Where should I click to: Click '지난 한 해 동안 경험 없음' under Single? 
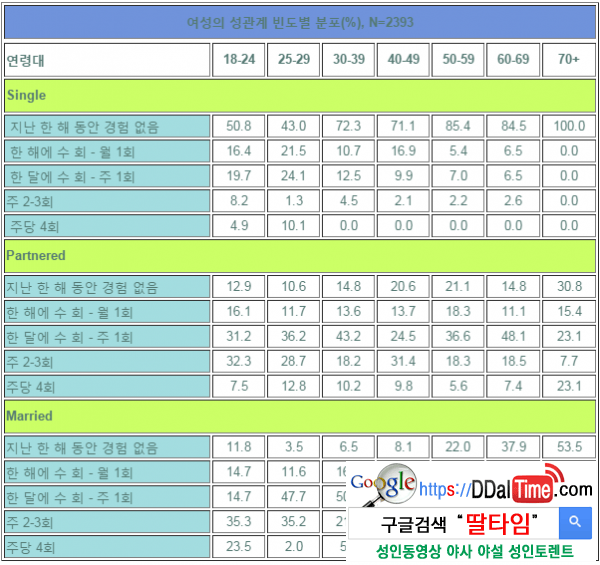(x=107, y=126)
